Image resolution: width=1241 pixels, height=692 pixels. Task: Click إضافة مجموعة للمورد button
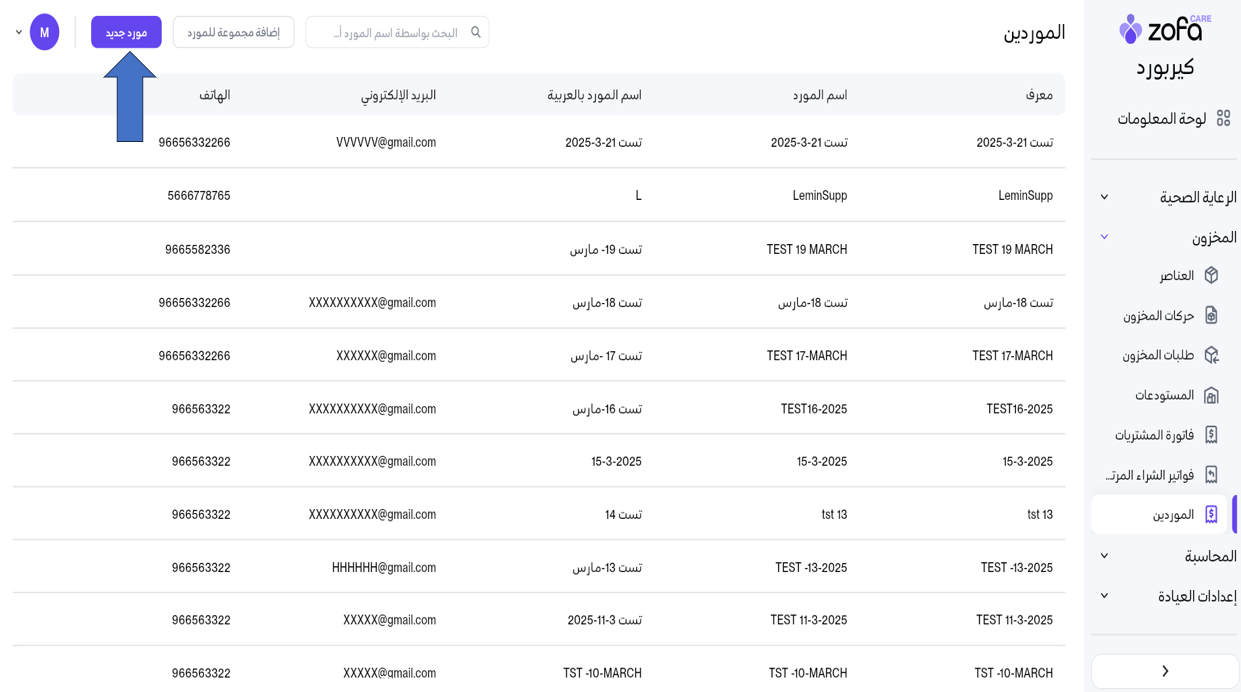[x=233, y=32]
